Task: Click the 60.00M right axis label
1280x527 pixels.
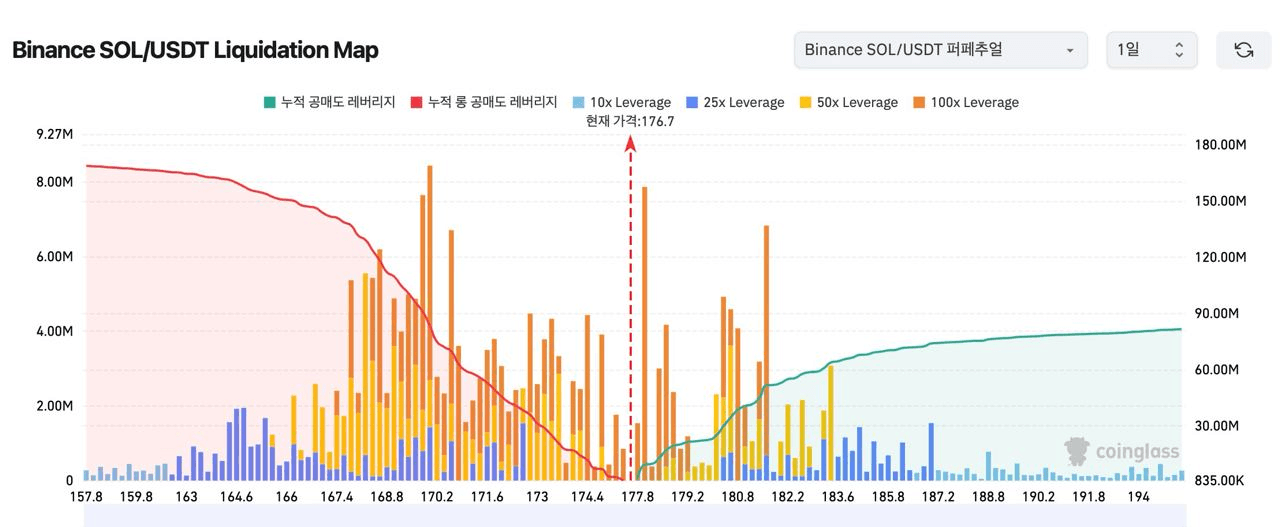Action: (1216, 369)
